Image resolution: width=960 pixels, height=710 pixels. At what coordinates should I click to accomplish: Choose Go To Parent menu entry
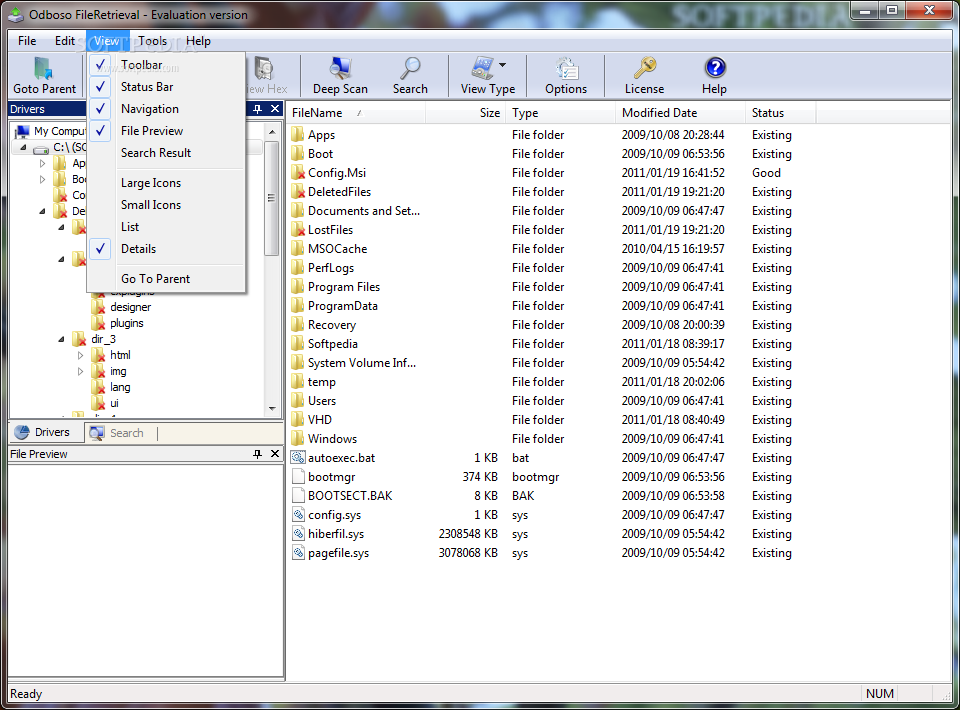(166, 278)
